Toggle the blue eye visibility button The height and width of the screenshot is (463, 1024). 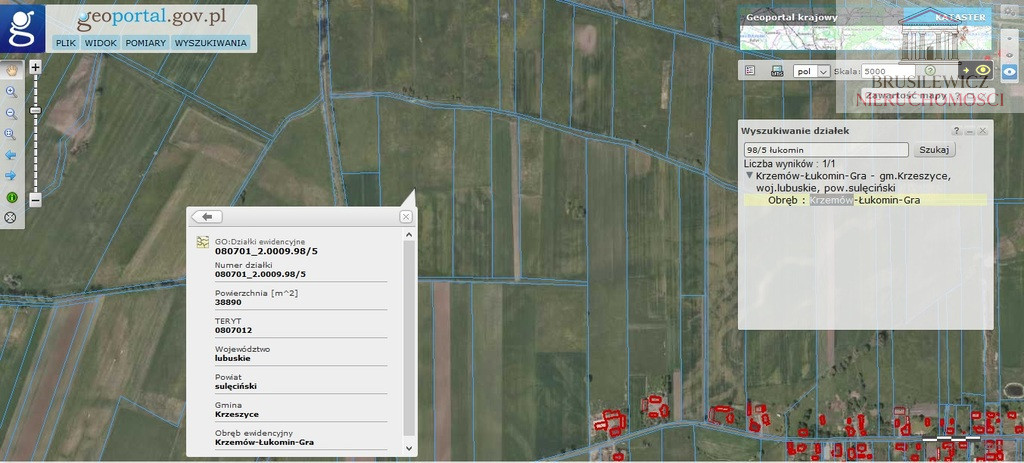click(1010, 72)
